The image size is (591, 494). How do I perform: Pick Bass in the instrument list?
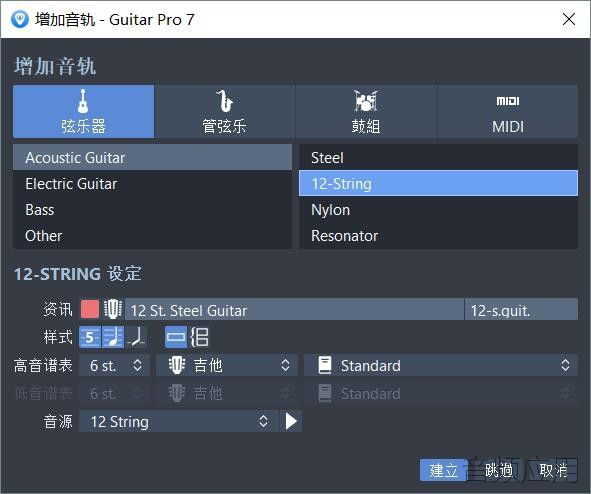152,210
